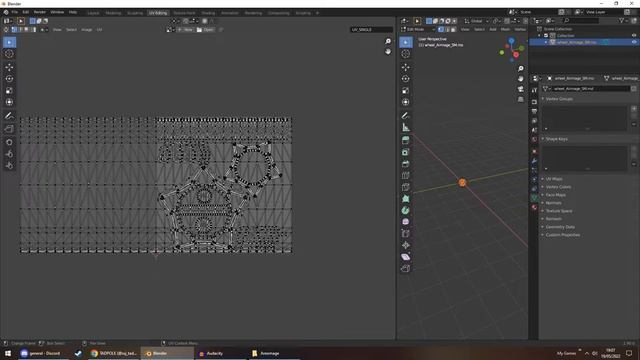
Task: Expand the Custom Properties panel
Action: pos(562,235)
